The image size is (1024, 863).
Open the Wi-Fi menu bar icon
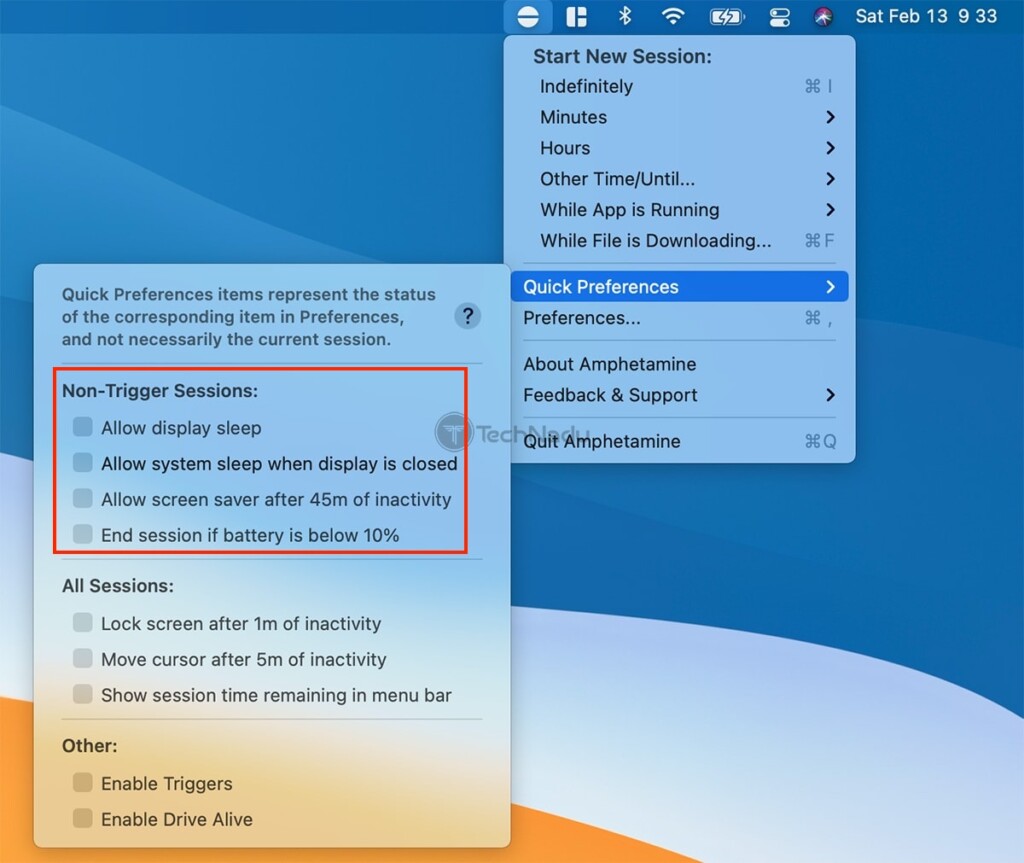(672, 16)
